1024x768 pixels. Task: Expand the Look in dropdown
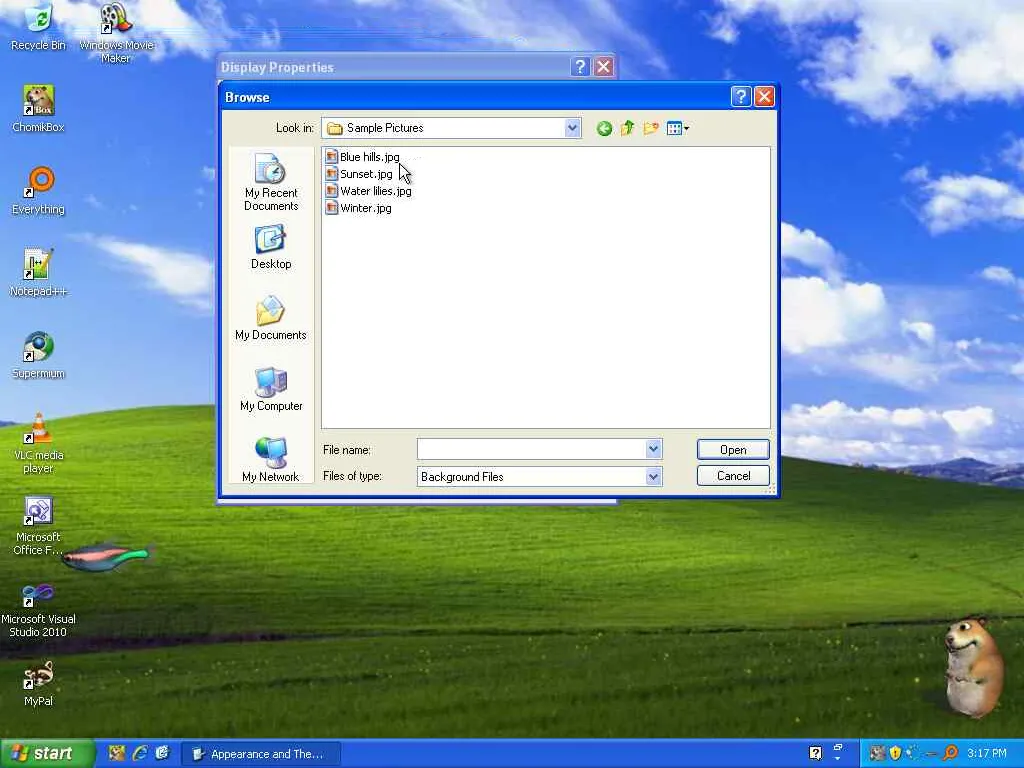point(572,128)
